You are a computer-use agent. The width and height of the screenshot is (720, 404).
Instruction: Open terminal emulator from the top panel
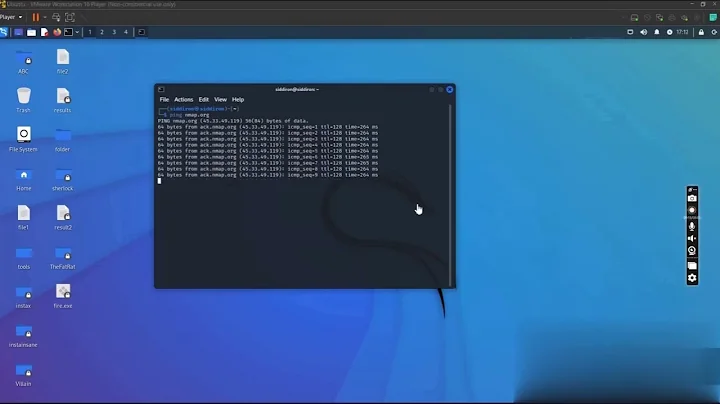pos(68,32)
